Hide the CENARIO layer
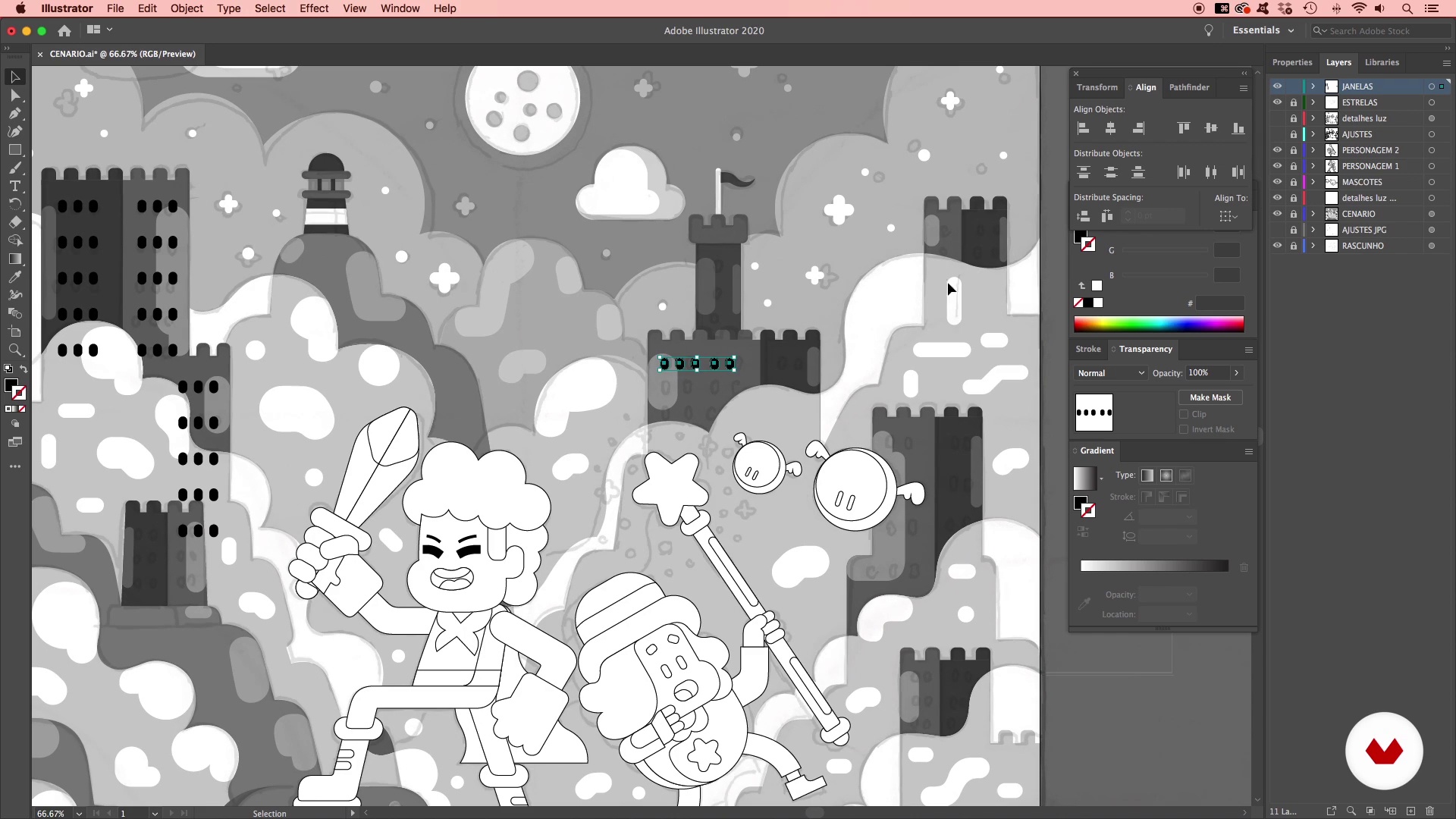The image size is (1456, 819). pyautogui.click(x=1277, y=214)
